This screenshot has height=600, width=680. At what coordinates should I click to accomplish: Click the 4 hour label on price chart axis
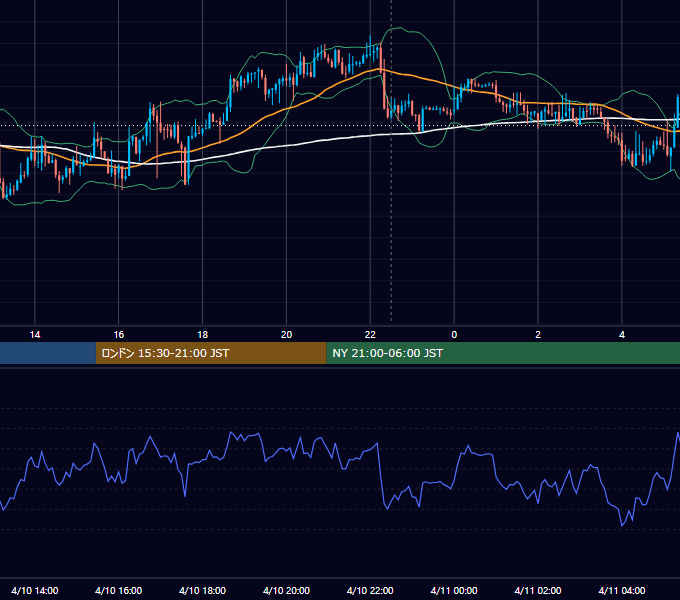(x=622, y=335)
